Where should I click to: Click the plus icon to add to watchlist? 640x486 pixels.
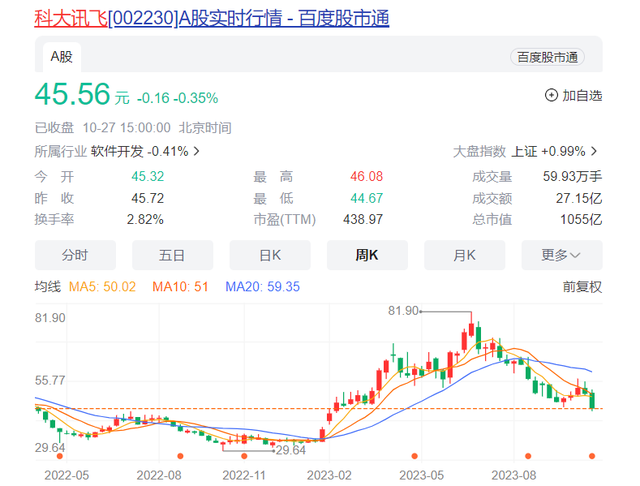pos(551,95)
